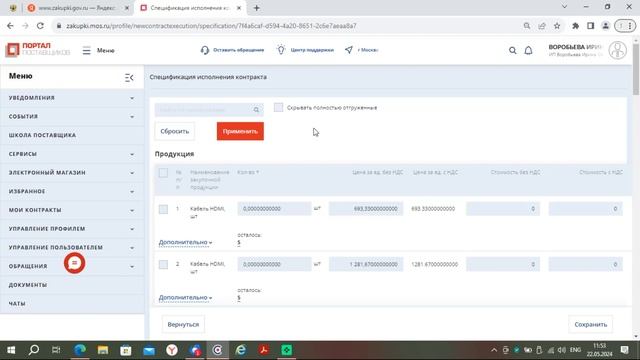This screenshot has height=360, width=640.
Task: Expand Дополнительно under product row 2
Action: pos(185,298)
